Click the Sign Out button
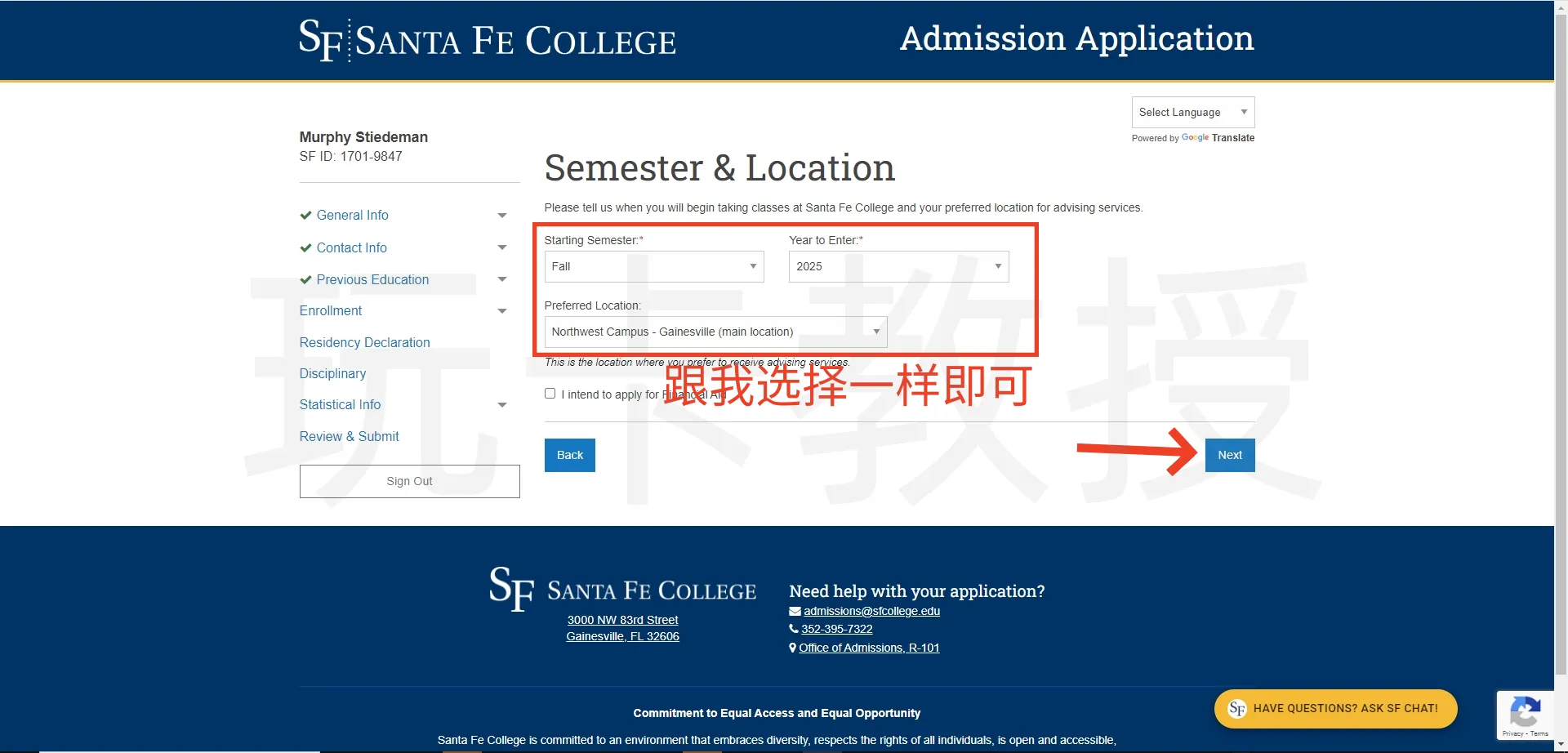The image size is (1568, 753). [x=409, y=482]
